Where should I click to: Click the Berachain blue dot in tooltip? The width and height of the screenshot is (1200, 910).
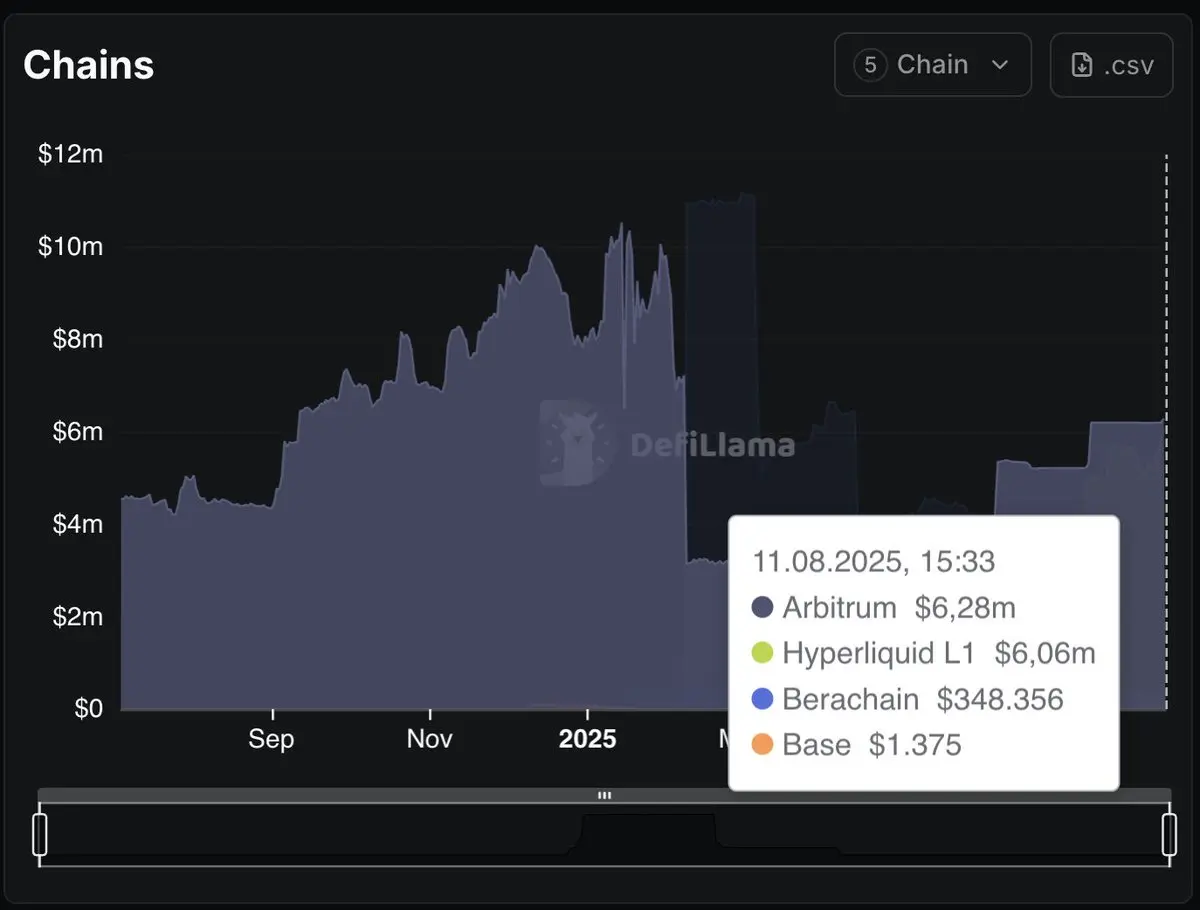click(x=762, y=699)
